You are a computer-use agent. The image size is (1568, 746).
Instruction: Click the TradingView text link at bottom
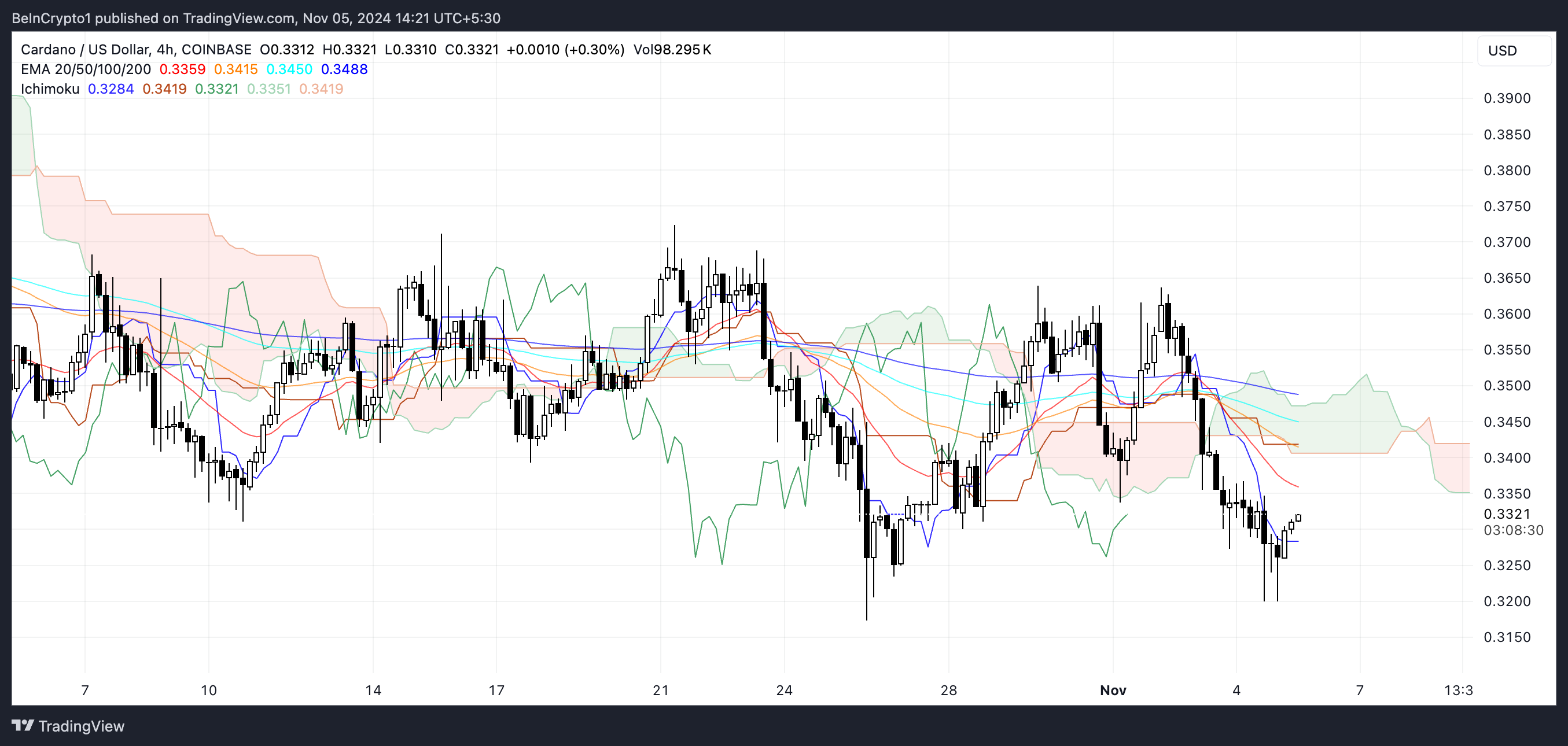point(81,726)
